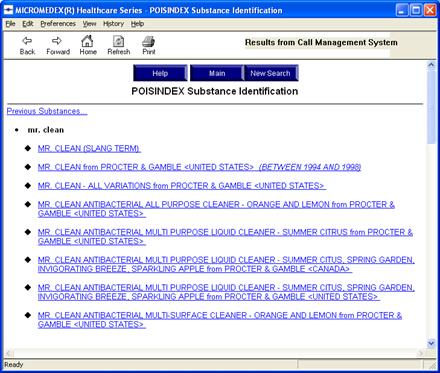Open the Preferences menu
The height and width of the screenshot is (373, 440).
pyautogui.click(x=58, y=24)
